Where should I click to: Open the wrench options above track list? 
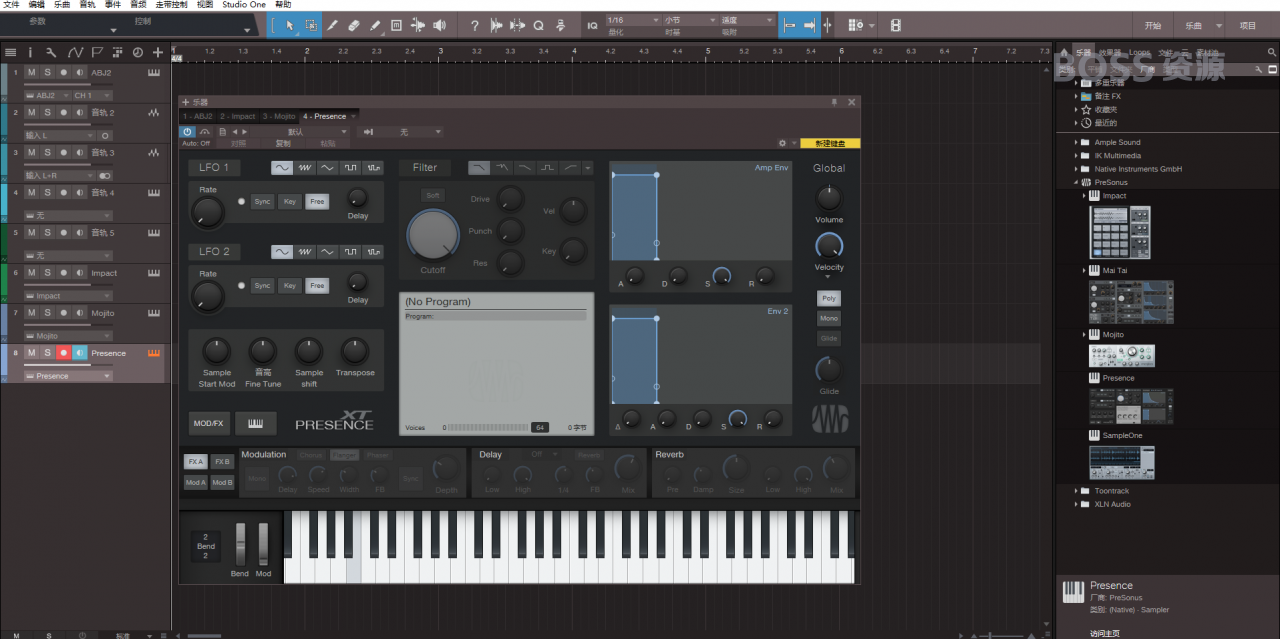[51, 52]
